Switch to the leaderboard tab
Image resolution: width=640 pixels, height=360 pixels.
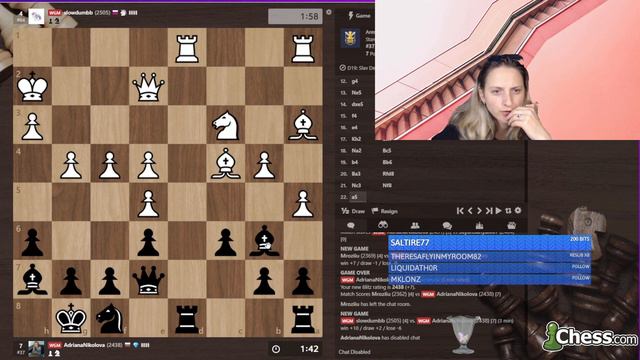479,225
